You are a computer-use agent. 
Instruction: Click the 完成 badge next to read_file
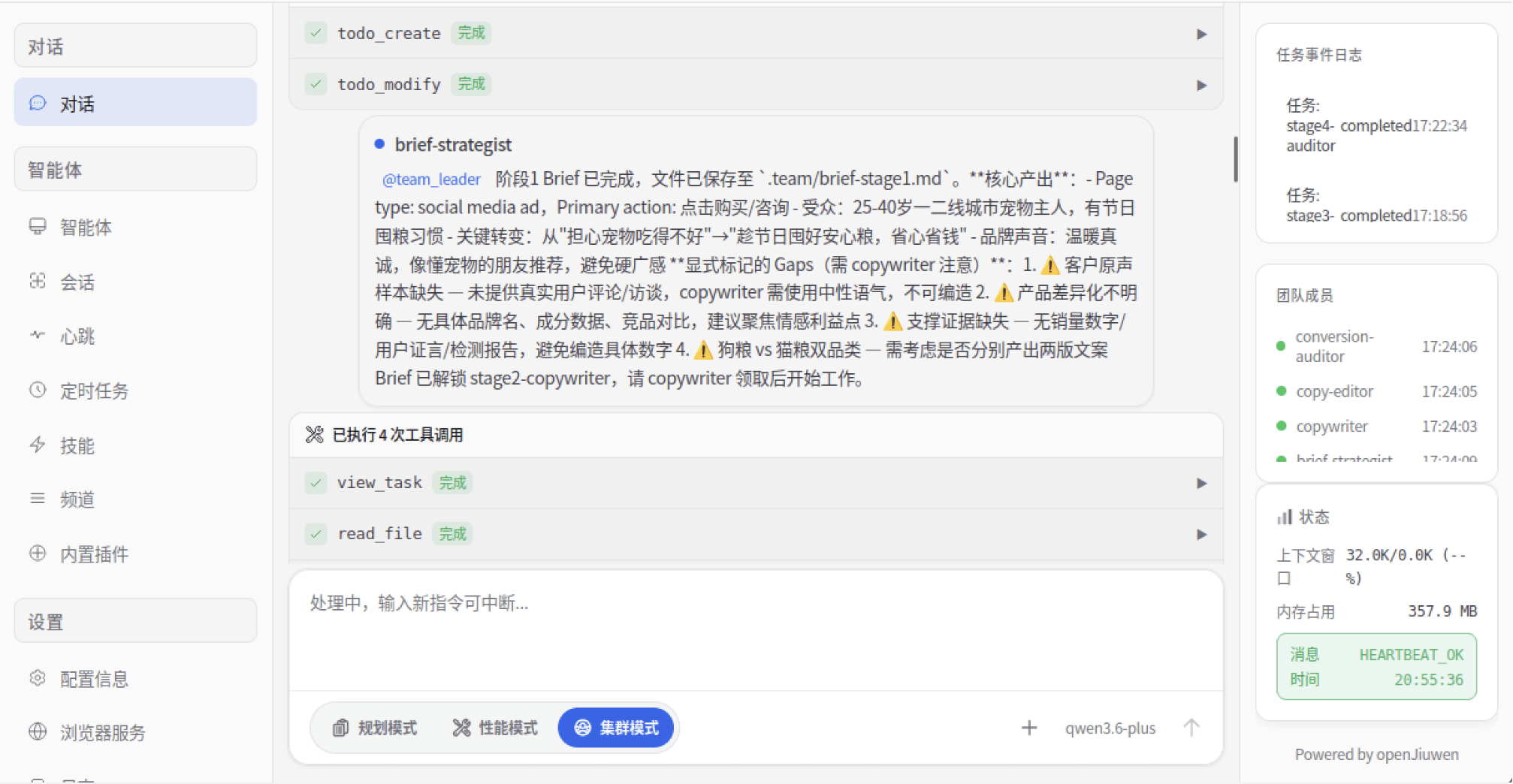[452, 534]
